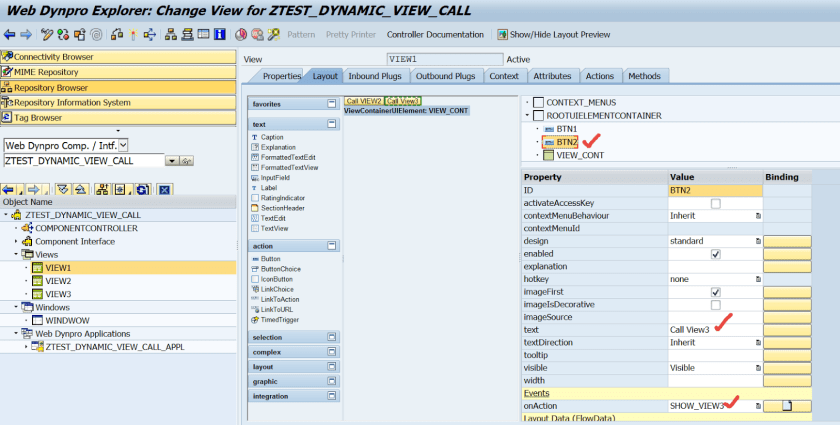Click the red-green Active/Inactive toolbar icon
The height and width of the screenshot is (425, 840).
(63, 35)
